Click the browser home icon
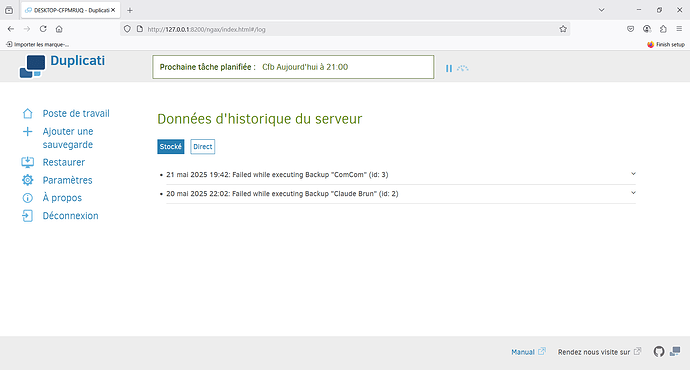 pos(59,29)
